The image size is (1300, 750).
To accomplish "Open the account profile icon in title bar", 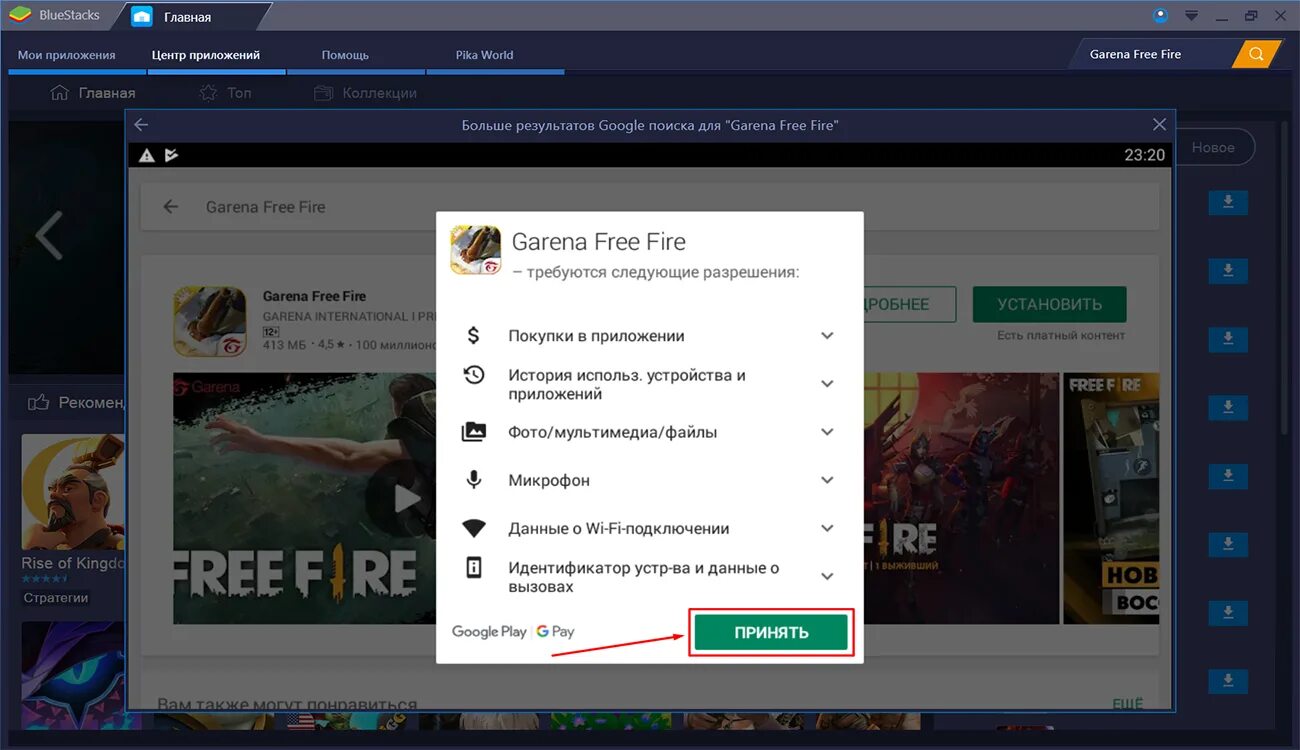I will pyautogui.click(x=1160, y=15).
